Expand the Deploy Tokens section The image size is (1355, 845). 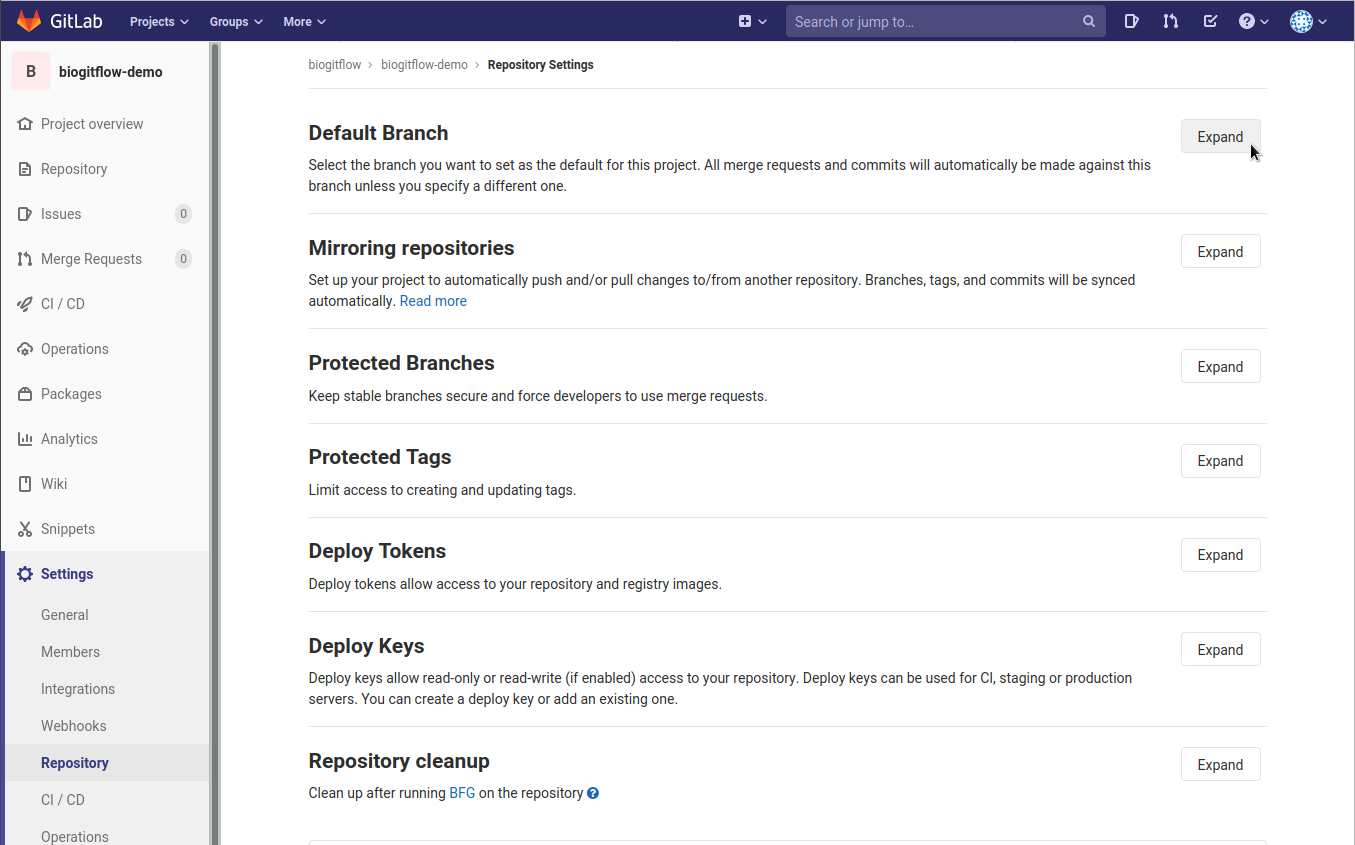[1220, 555]
